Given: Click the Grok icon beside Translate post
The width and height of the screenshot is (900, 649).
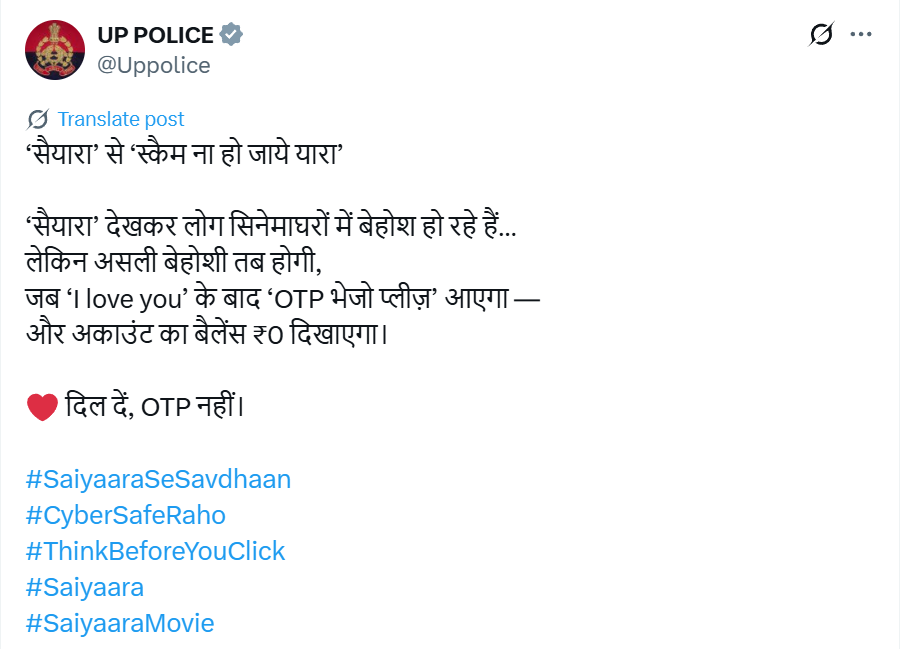Looking at the screenshot, I should (x=38, y=119).
